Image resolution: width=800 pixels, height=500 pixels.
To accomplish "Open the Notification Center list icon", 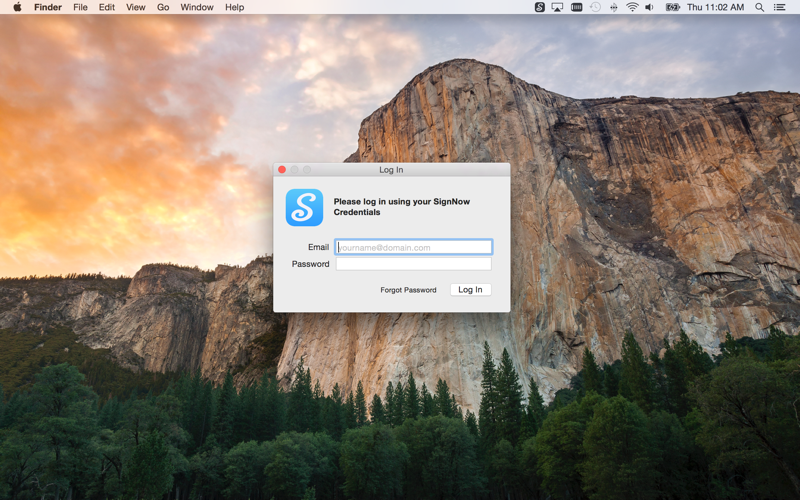I will [780, 7].
